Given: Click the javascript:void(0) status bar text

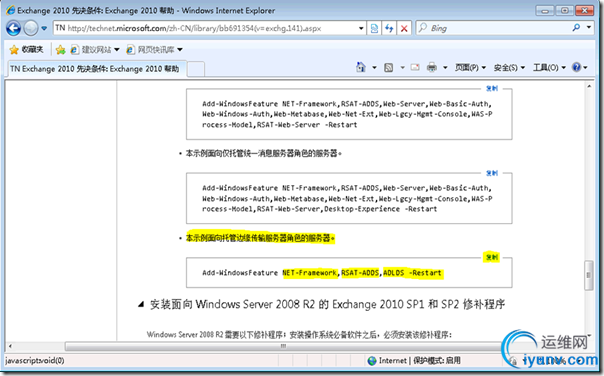Looking at the screenshot, I should tap(35, 361).
